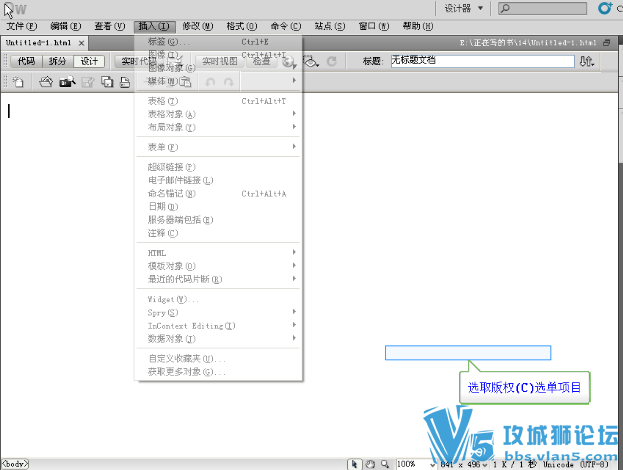This screenshot has height=470, width=623.
Task: Click the search field at top right
Action: 542,8
